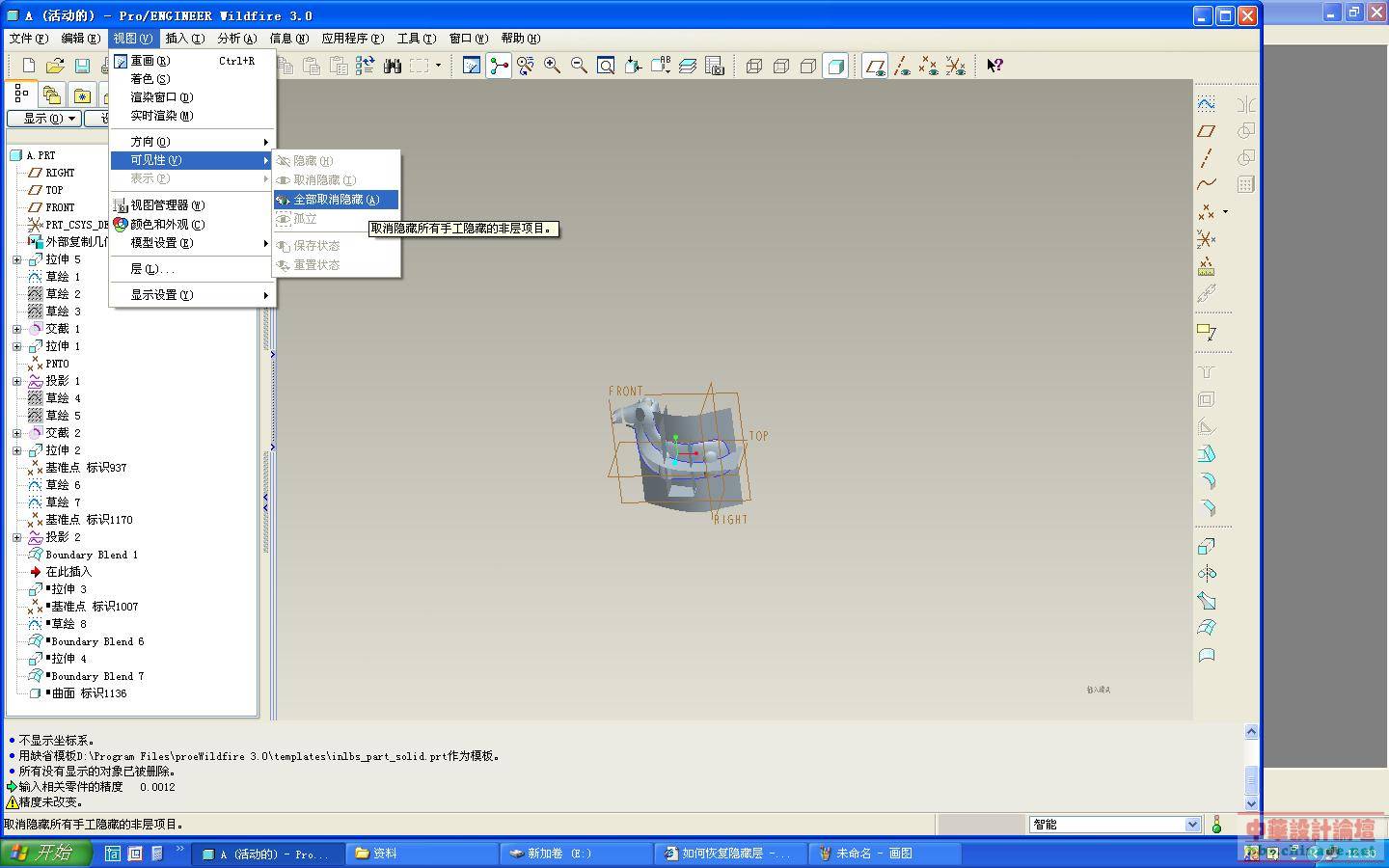
Task: Open the 帮助 menu
Action: pos(520,39)
